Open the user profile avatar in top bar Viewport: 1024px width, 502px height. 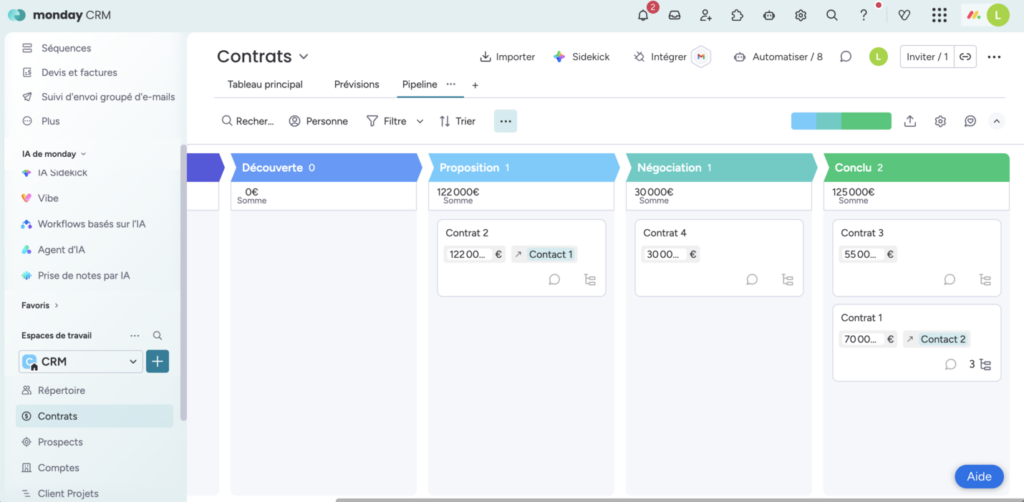[x=998, y=15]
